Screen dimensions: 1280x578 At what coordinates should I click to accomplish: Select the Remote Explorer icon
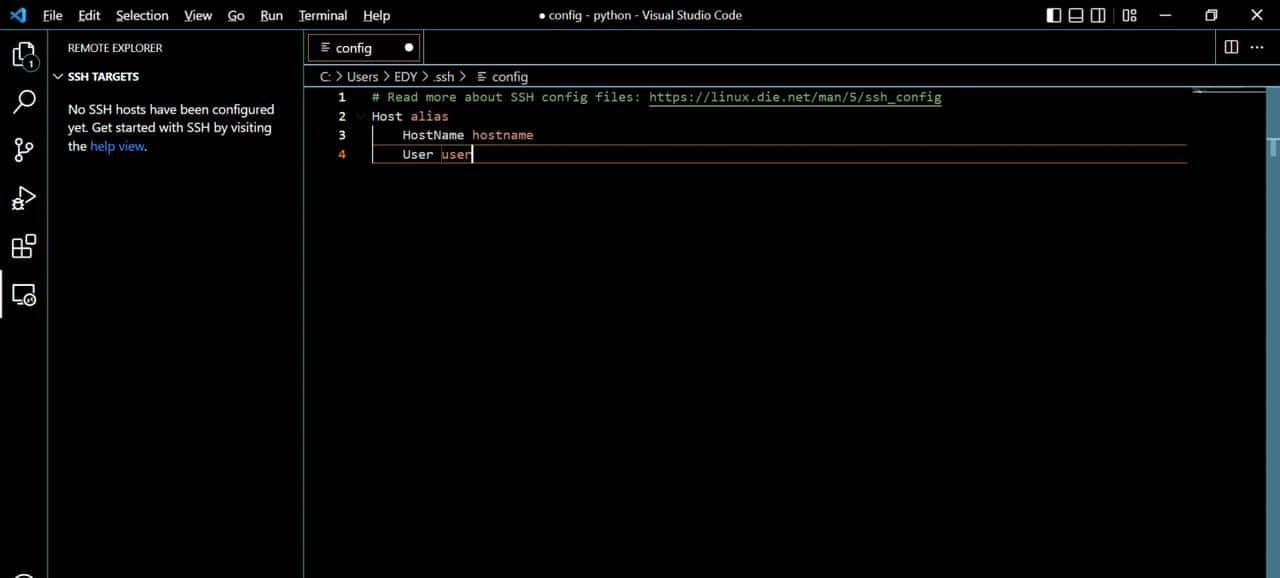24,295
